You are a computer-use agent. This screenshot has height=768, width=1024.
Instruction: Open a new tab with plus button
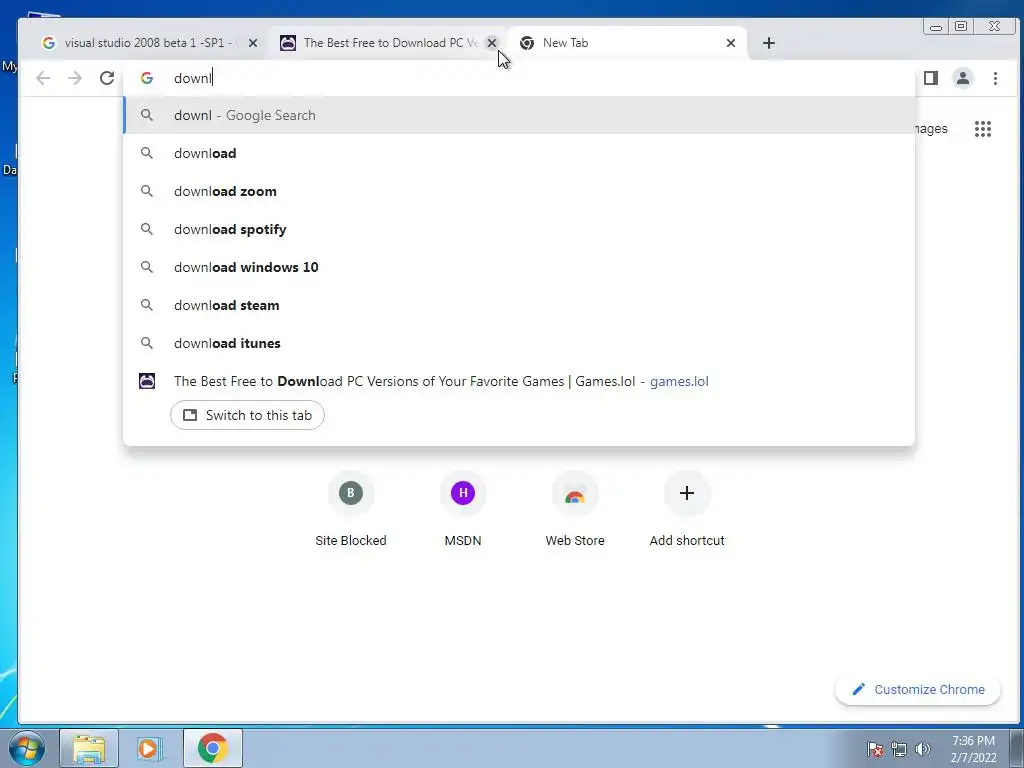[x=769, y=43]
